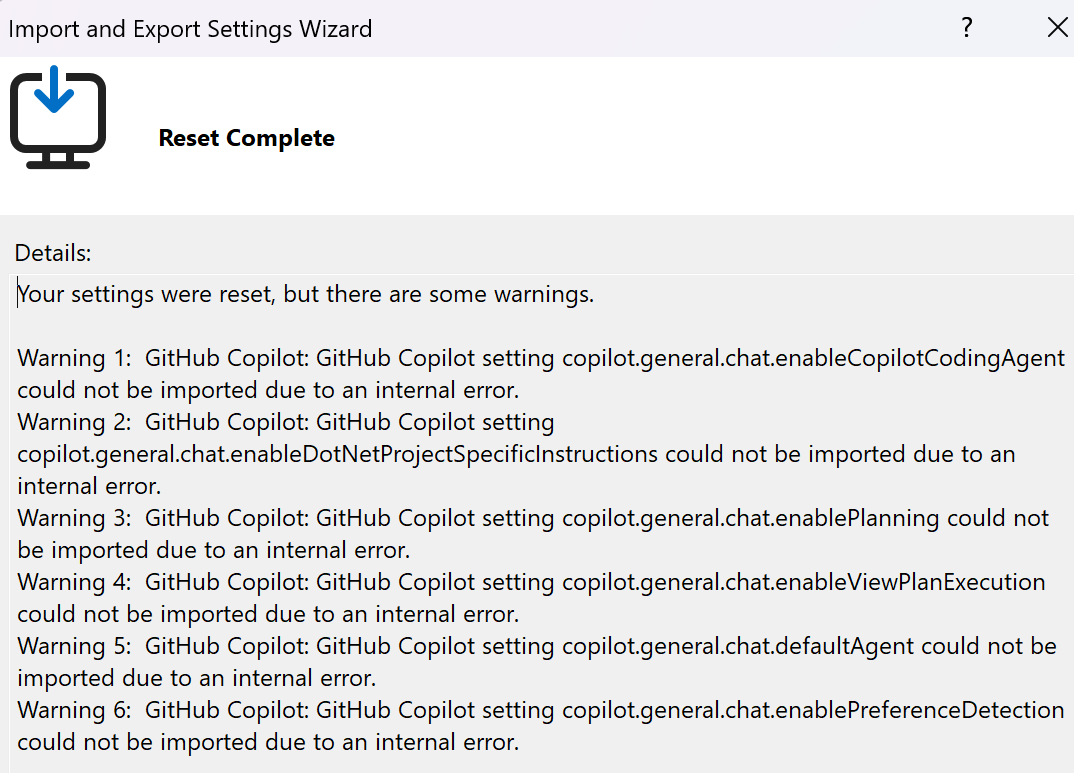
Task: Click the Reset Complete heading
Action: pyautogui.click(x=246, y=138)
